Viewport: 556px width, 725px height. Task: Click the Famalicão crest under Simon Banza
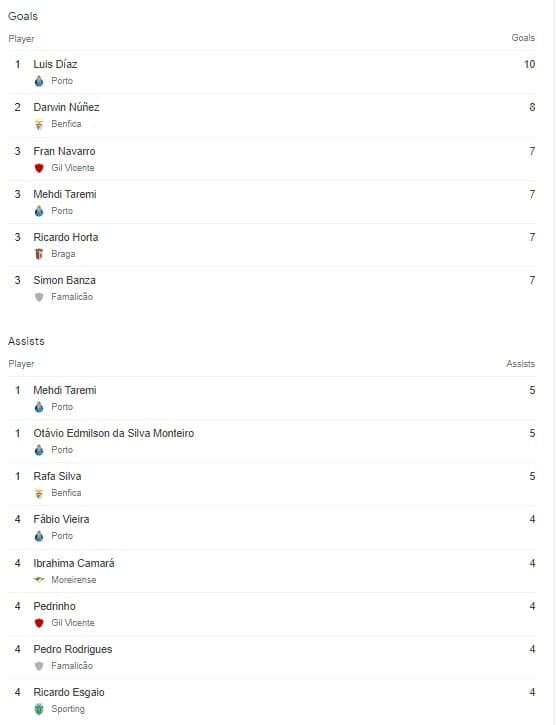point(39,297)
